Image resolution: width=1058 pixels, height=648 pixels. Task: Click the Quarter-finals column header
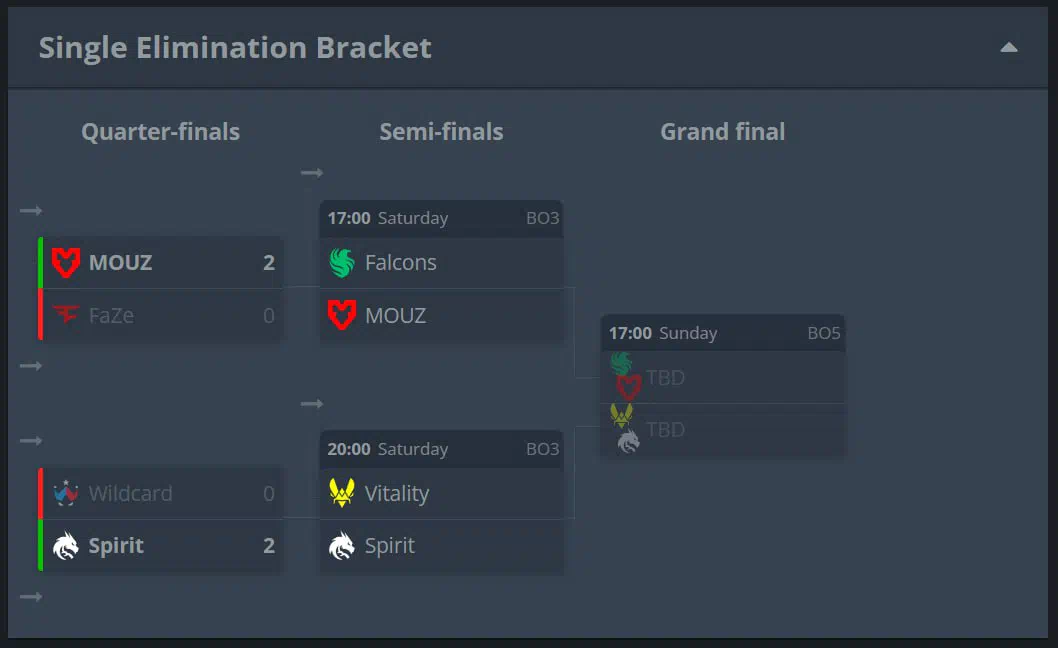[x=161, y=132]
